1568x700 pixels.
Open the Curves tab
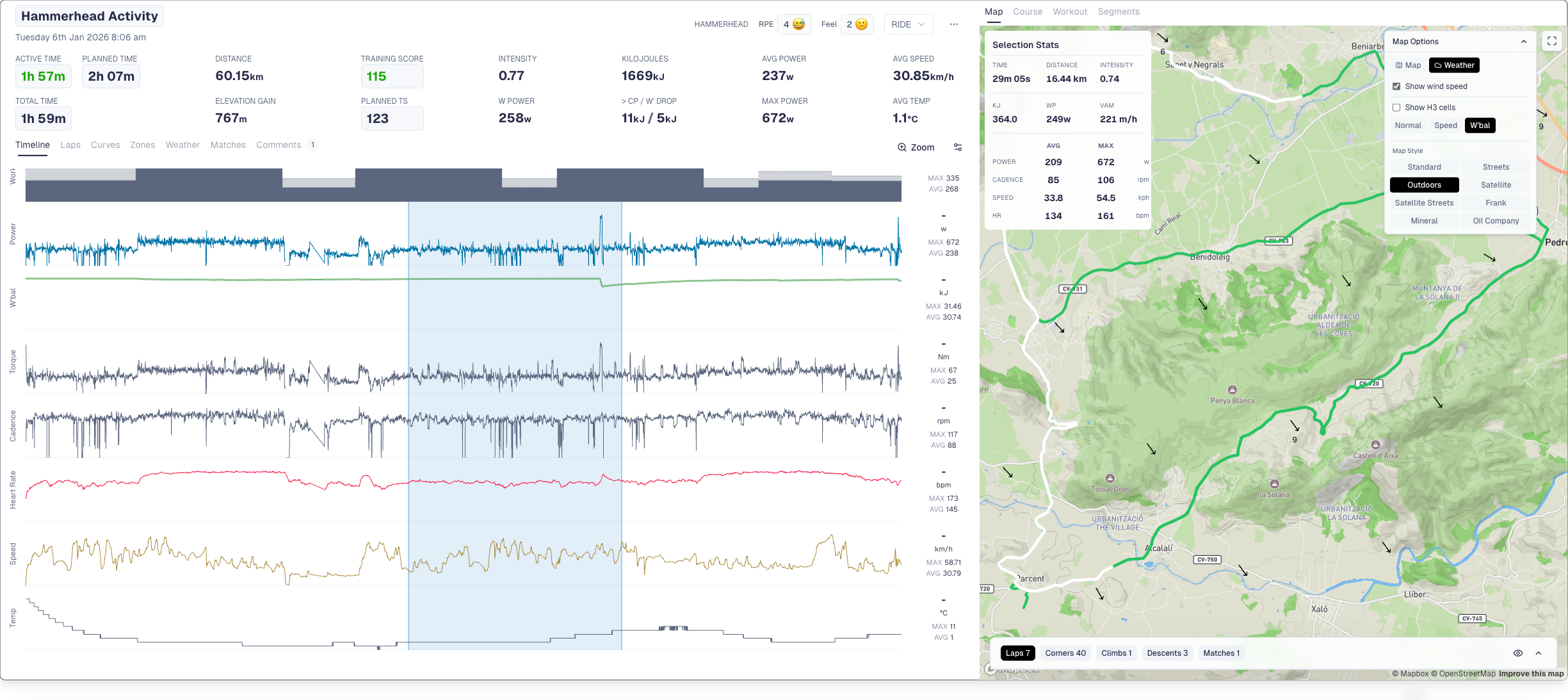point(106,145)
